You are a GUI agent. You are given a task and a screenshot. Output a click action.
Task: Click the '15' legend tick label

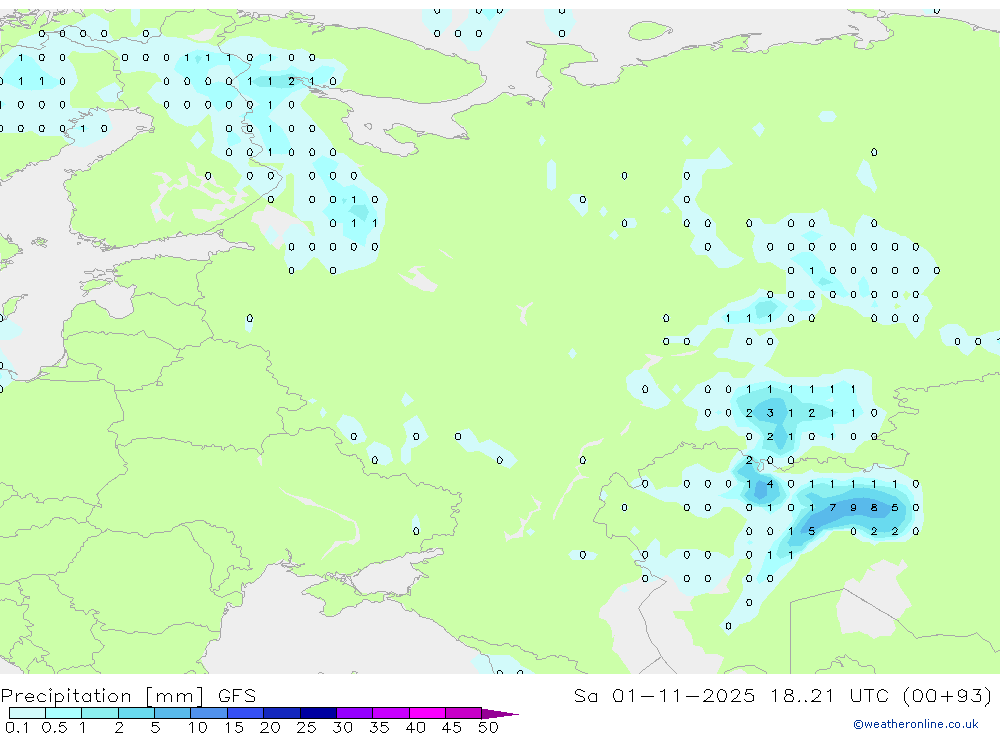coord(234,727)
